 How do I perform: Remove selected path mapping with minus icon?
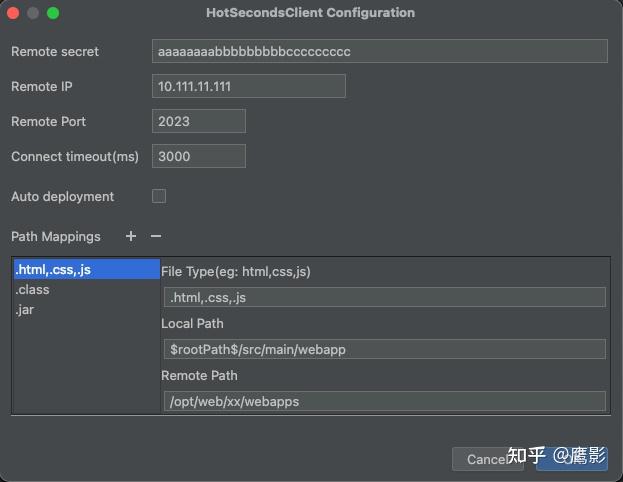pyautogui.click(x=156, y=236)
